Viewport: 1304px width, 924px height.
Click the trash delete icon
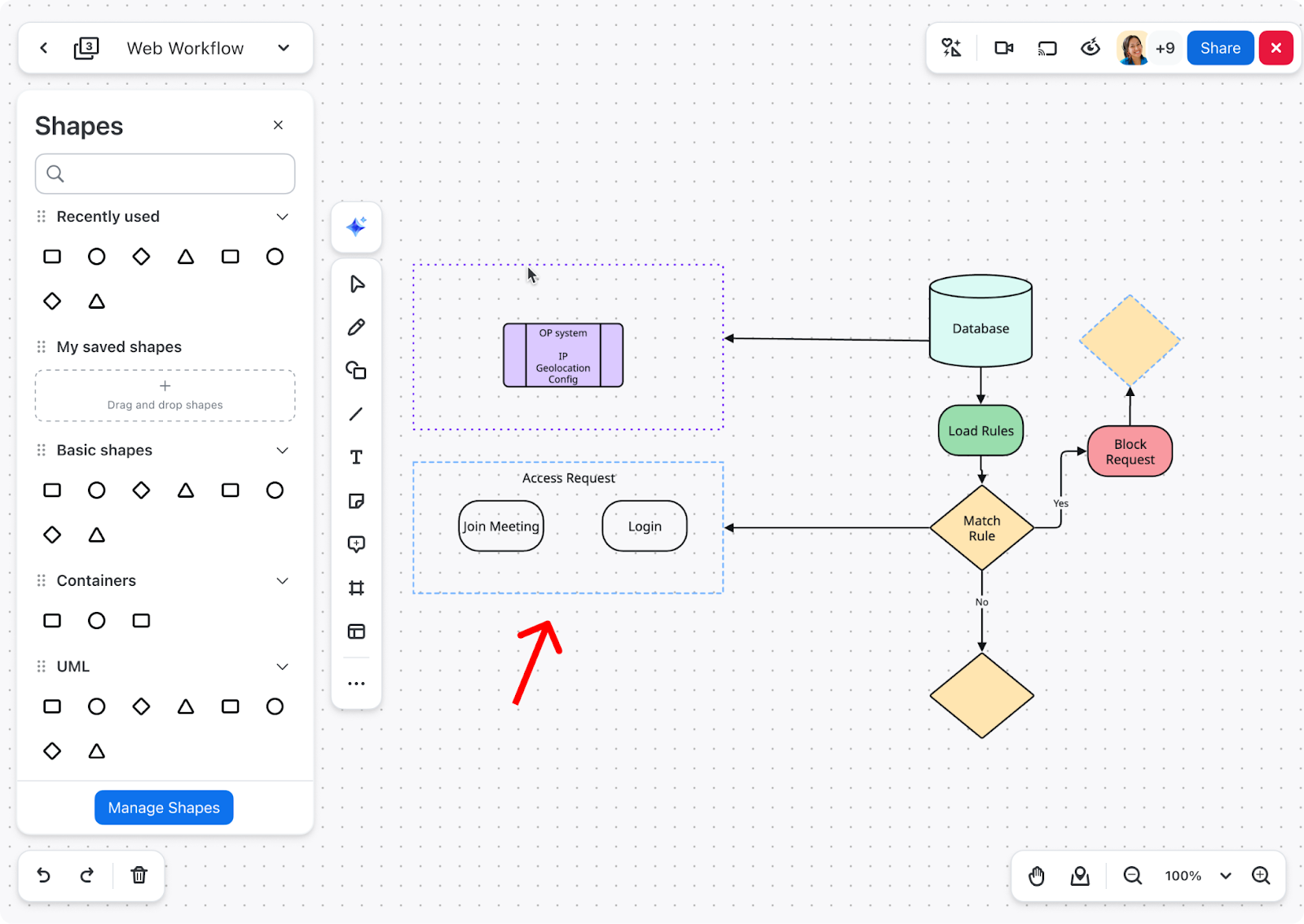pos(139,875)
